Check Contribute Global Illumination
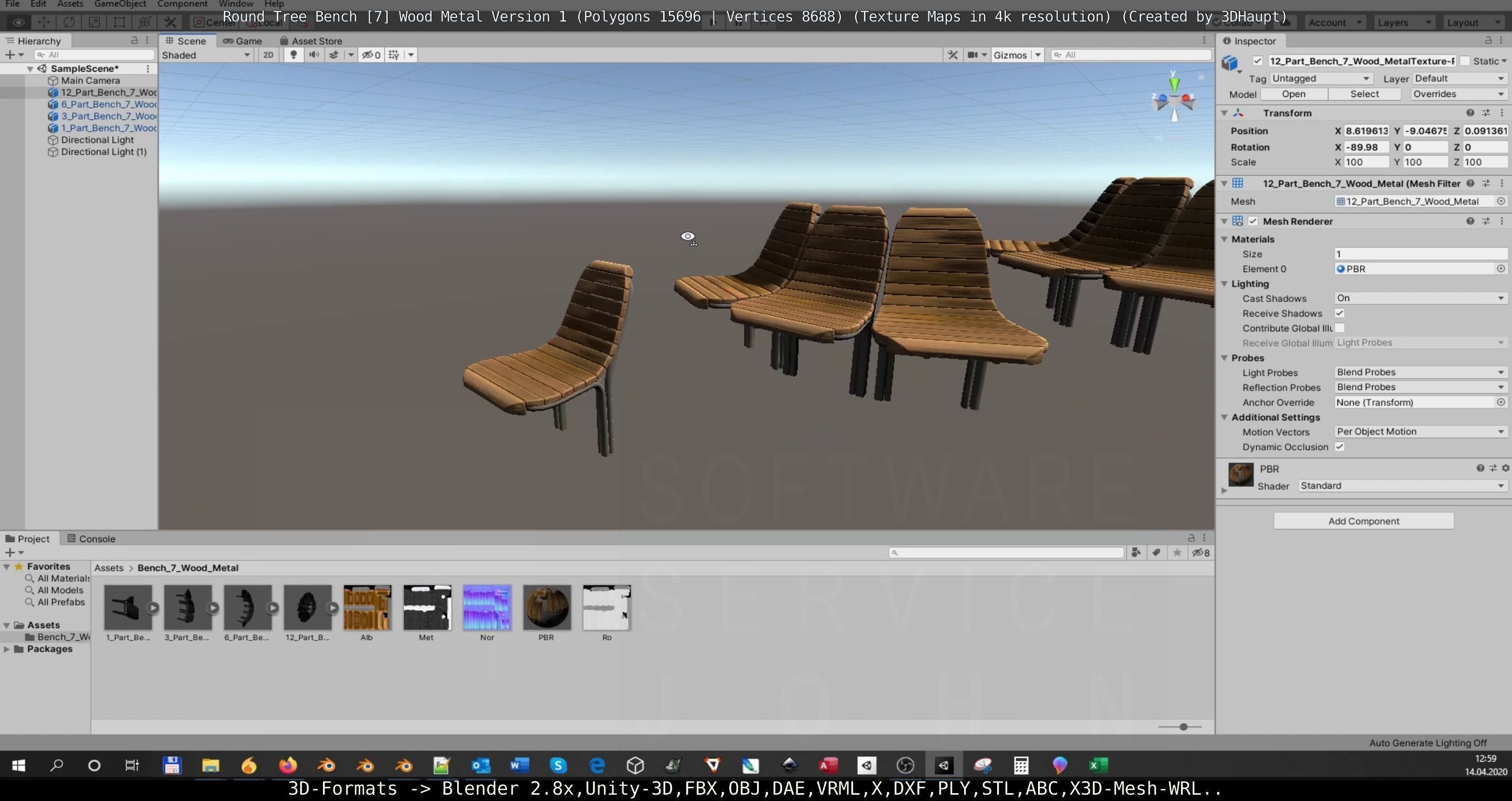The width and height of the screenshot is (1512, 801). (x=1340, y=328)
